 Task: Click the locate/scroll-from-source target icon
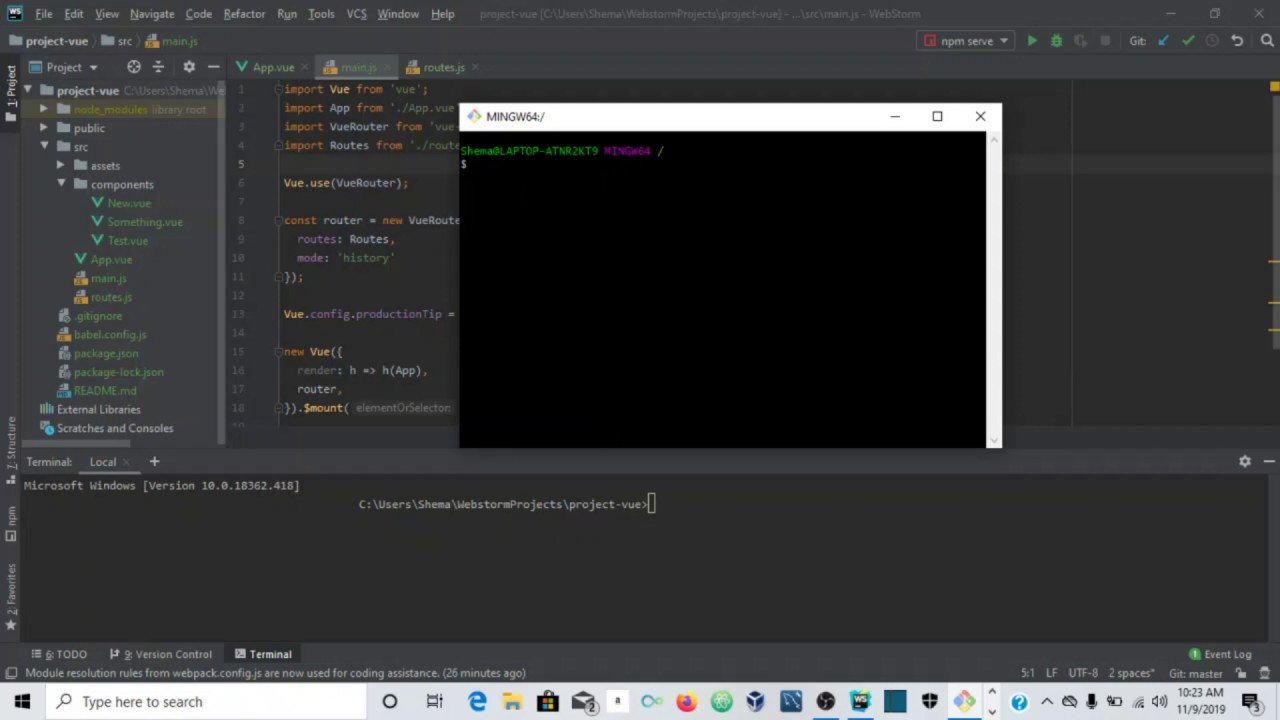click(x=134, y=67)
